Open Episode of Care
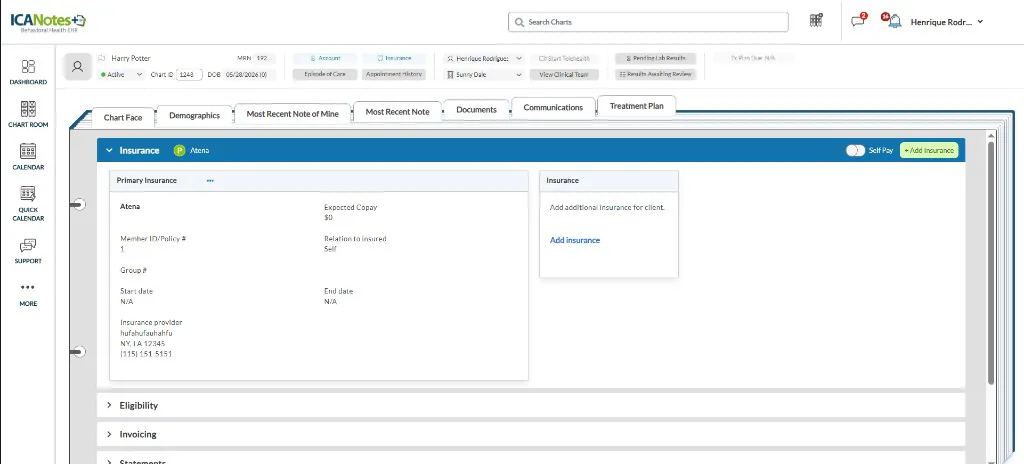This screenshot has width=1024, height=464. click(x=325, y=75)
